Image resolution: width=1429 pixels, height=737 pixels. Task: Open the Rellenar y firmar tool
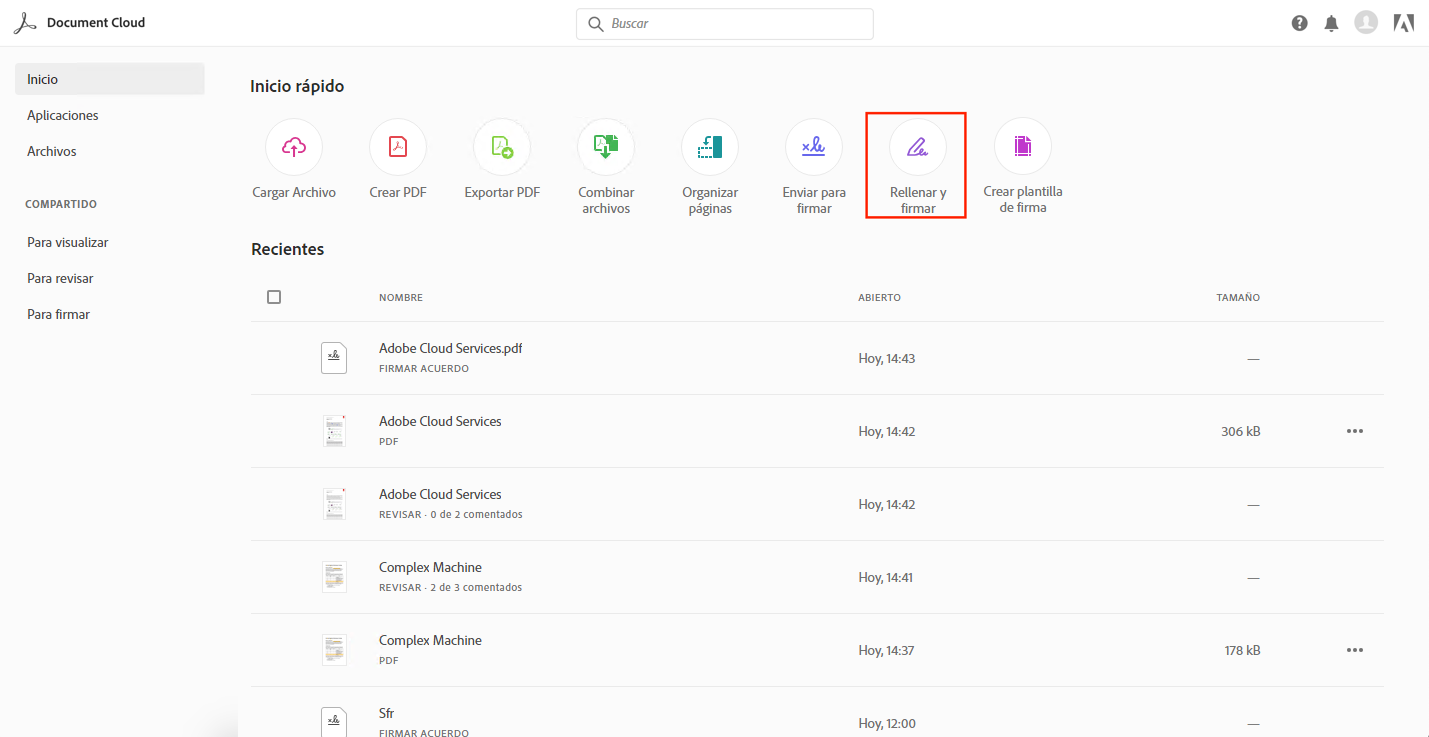coord(918,147)
